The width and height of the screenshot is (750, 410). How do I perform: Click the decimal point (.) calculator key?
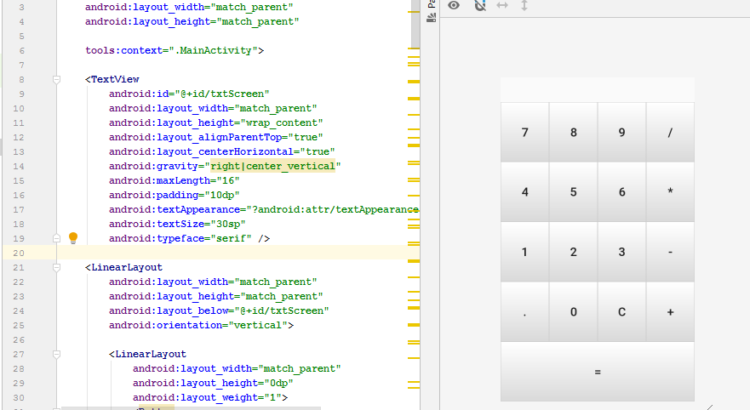point(525,312)
